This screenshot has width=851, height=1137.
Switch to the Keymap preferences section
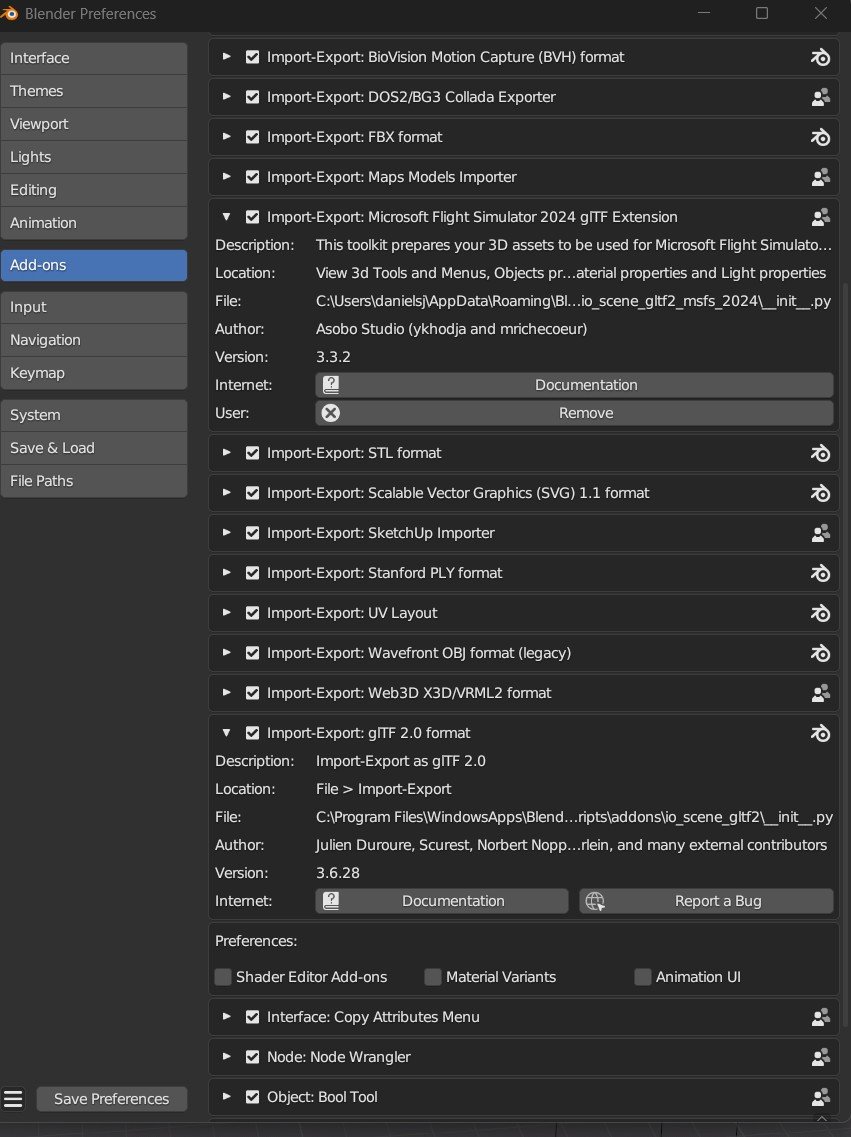click(94, 373)
